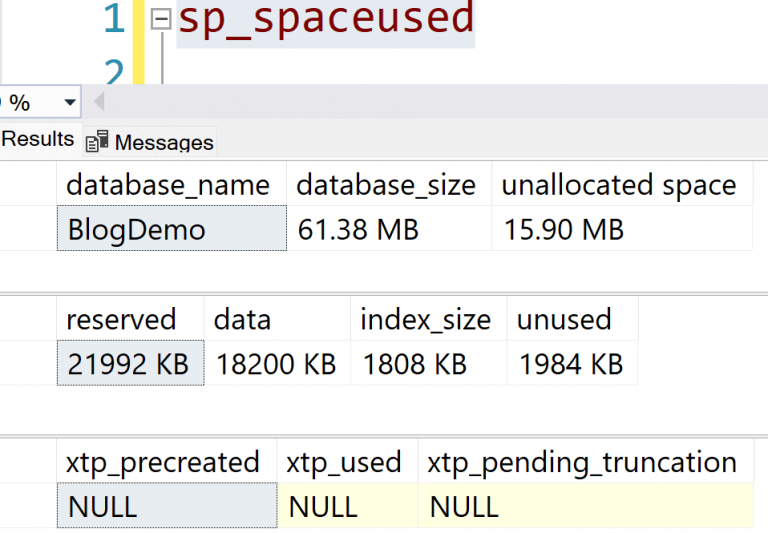Click the 18200 KB data cell

pos(276,364)
